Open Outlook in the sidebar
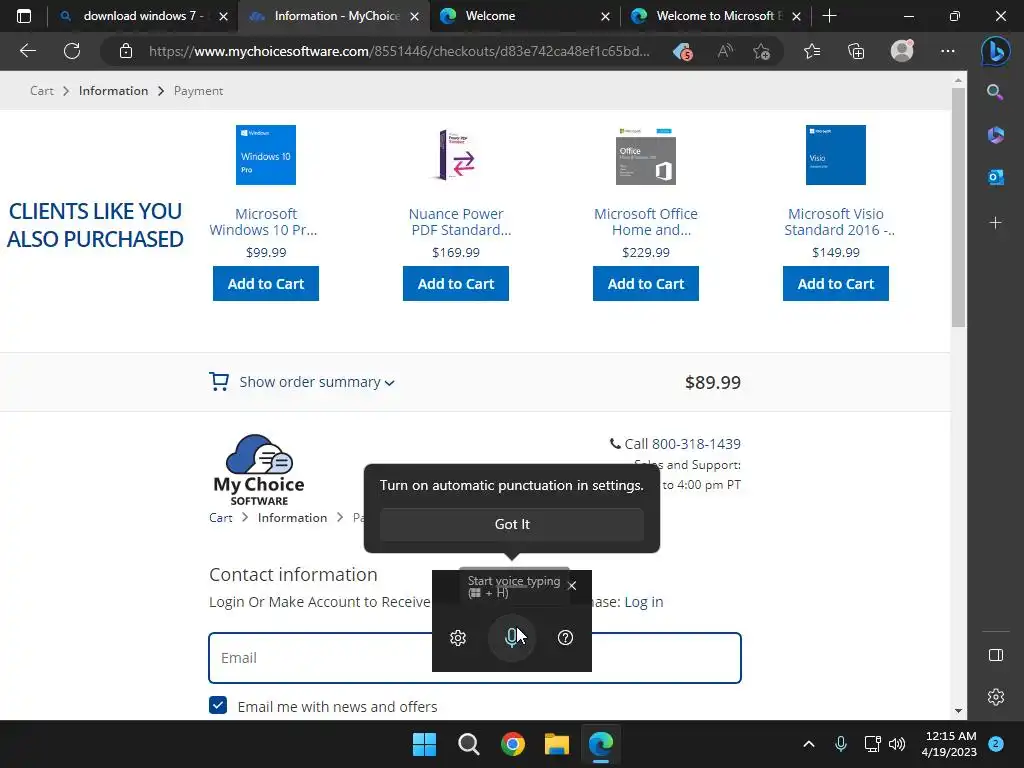 coord(995,177)
